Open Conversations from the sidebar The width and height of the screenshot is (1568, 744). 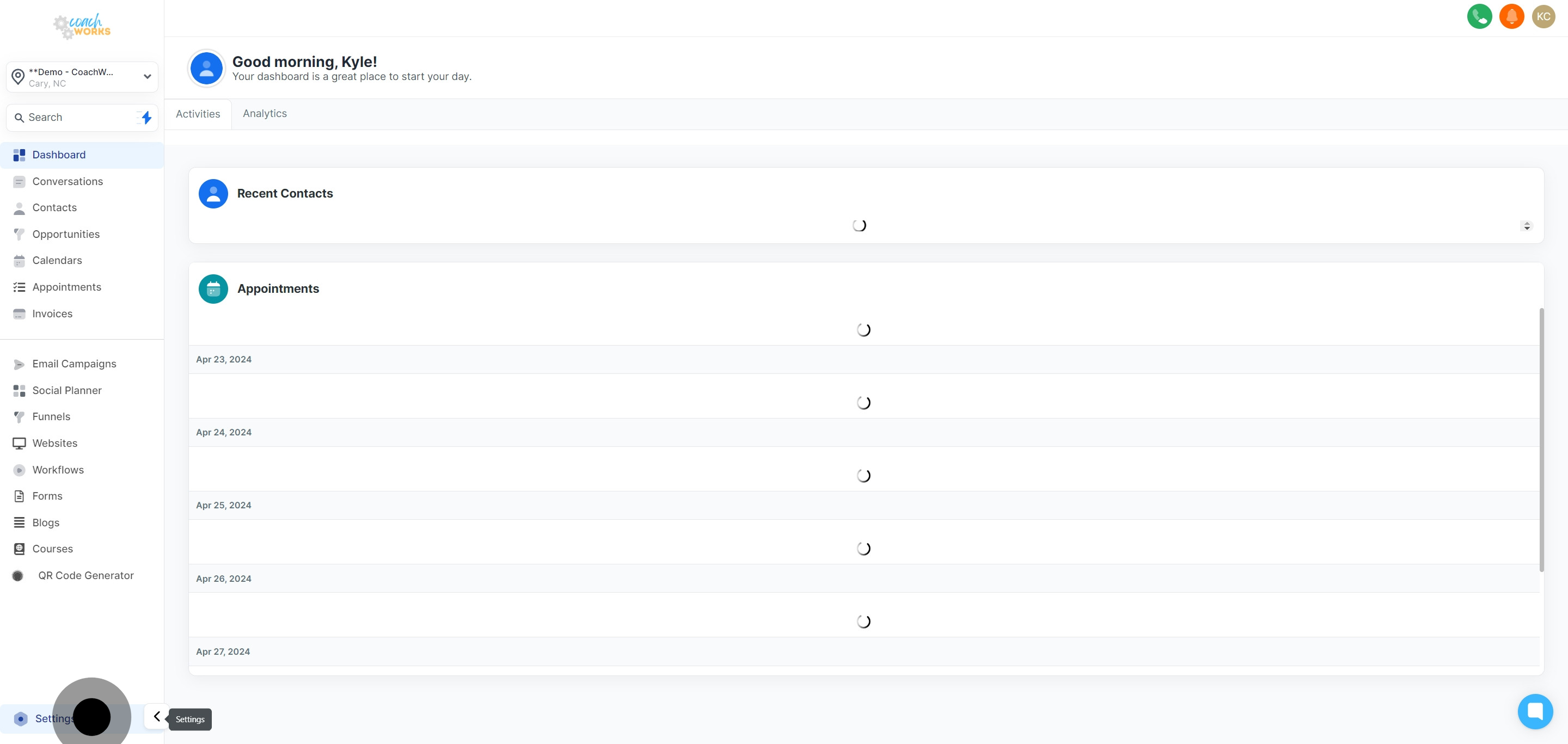pos(68,181)
